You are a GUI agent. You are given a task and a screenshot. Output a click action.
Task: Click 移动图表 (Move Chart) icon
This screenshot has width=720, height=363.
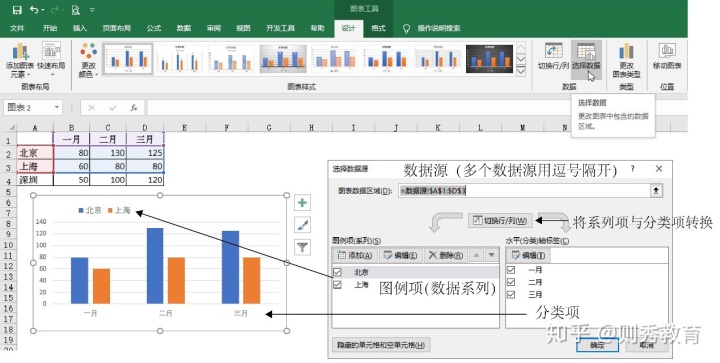(x=667, y=56)
